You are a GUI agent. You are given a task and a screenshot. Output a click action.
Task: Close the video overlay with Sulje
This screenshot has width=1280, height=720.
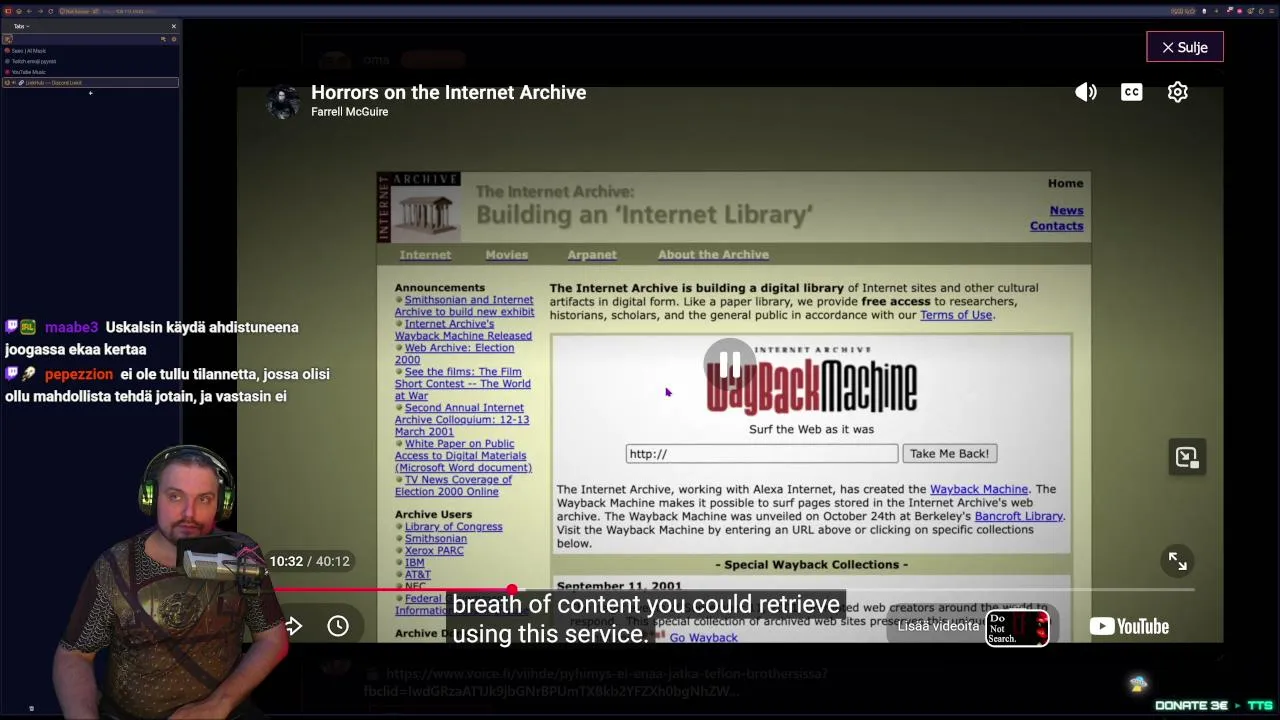[1185, 47]
